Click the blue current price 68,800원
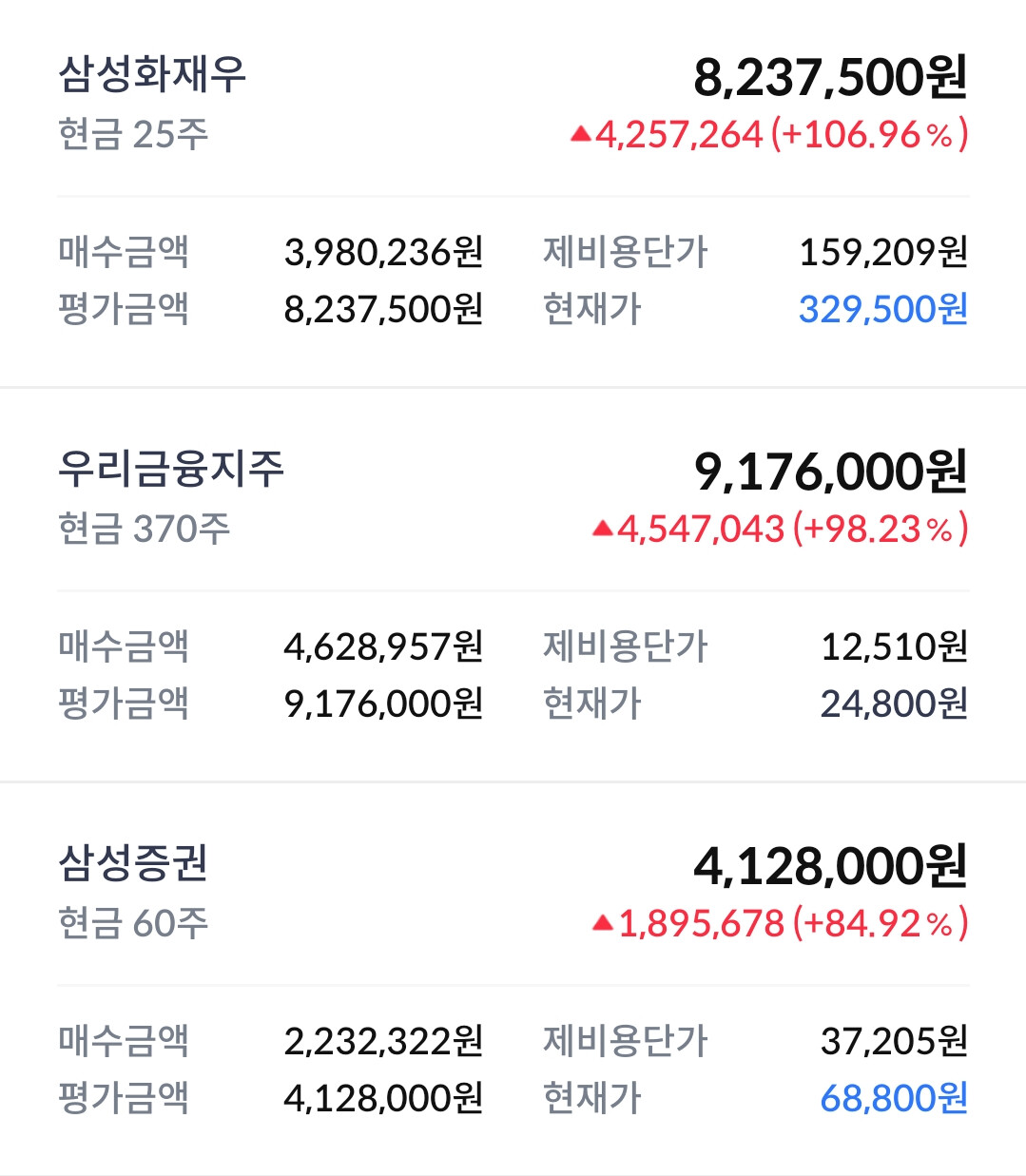This screenshot has width=1026, height=1176. [894, 1098]
